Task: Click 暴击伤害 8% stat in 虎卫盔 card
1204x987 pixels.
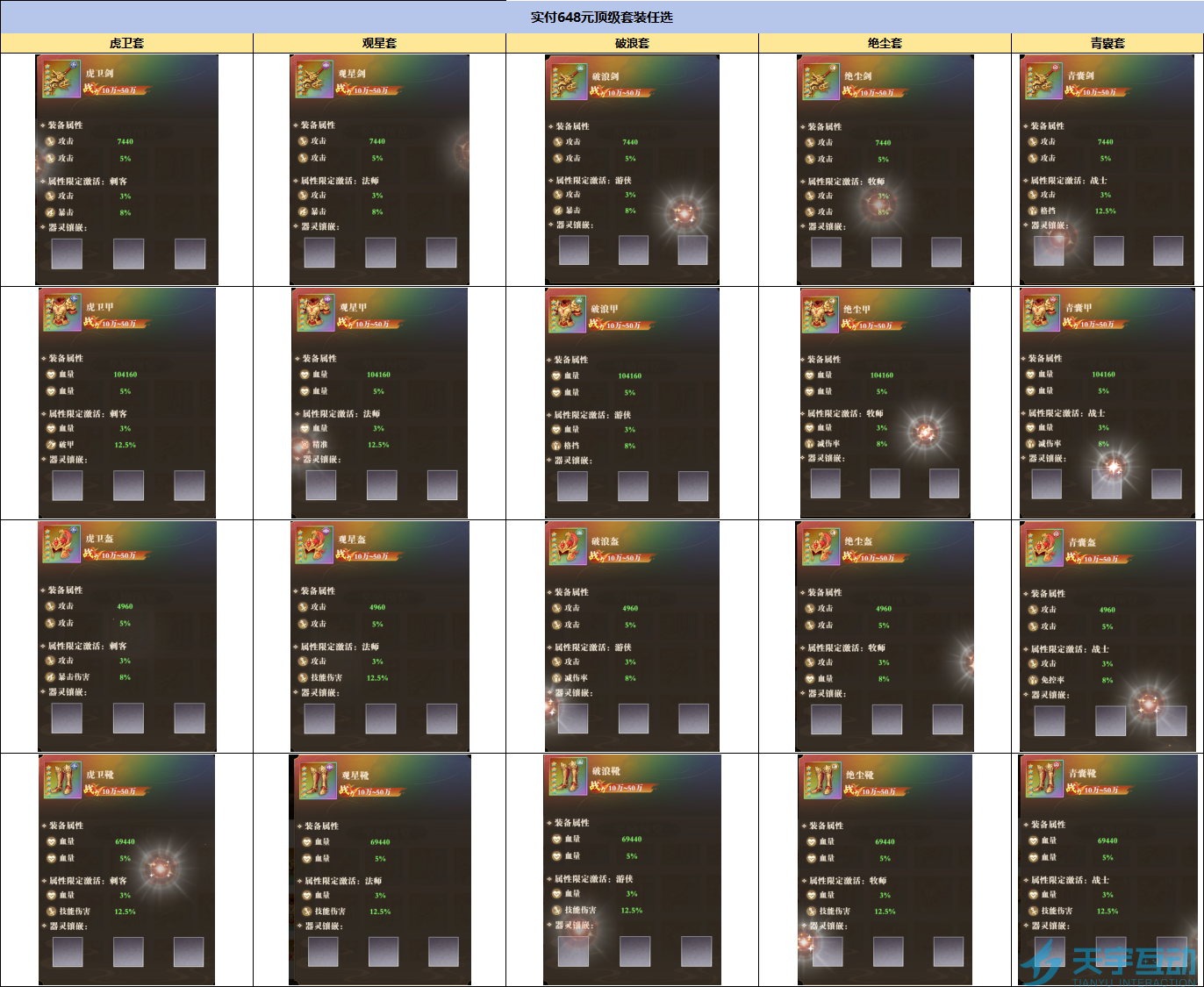Action: [89, 677]
